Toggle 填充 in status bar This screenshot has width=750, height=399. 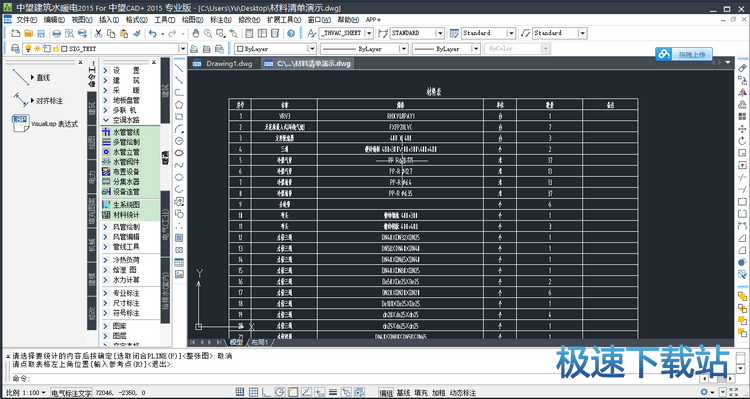[x=421, y=393]
